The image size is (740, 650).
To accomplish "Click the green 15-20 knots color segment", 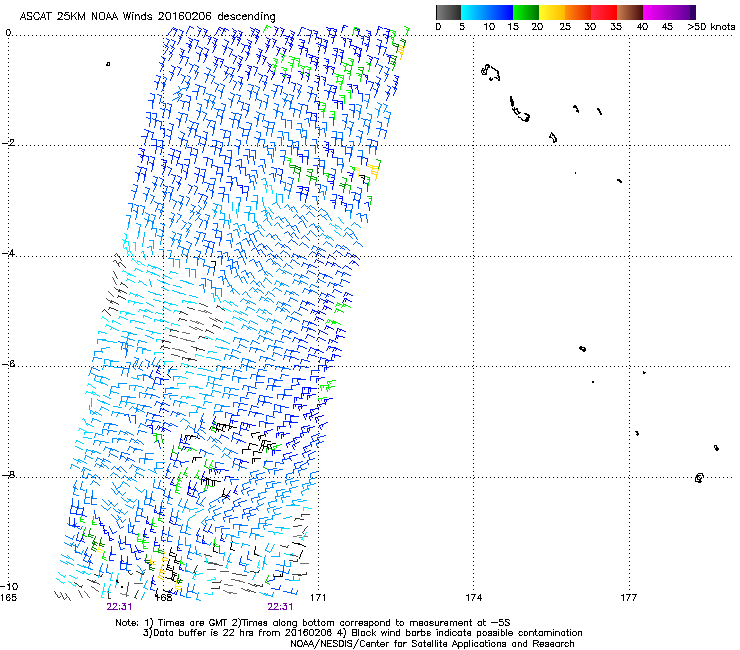I will (526, 12).
